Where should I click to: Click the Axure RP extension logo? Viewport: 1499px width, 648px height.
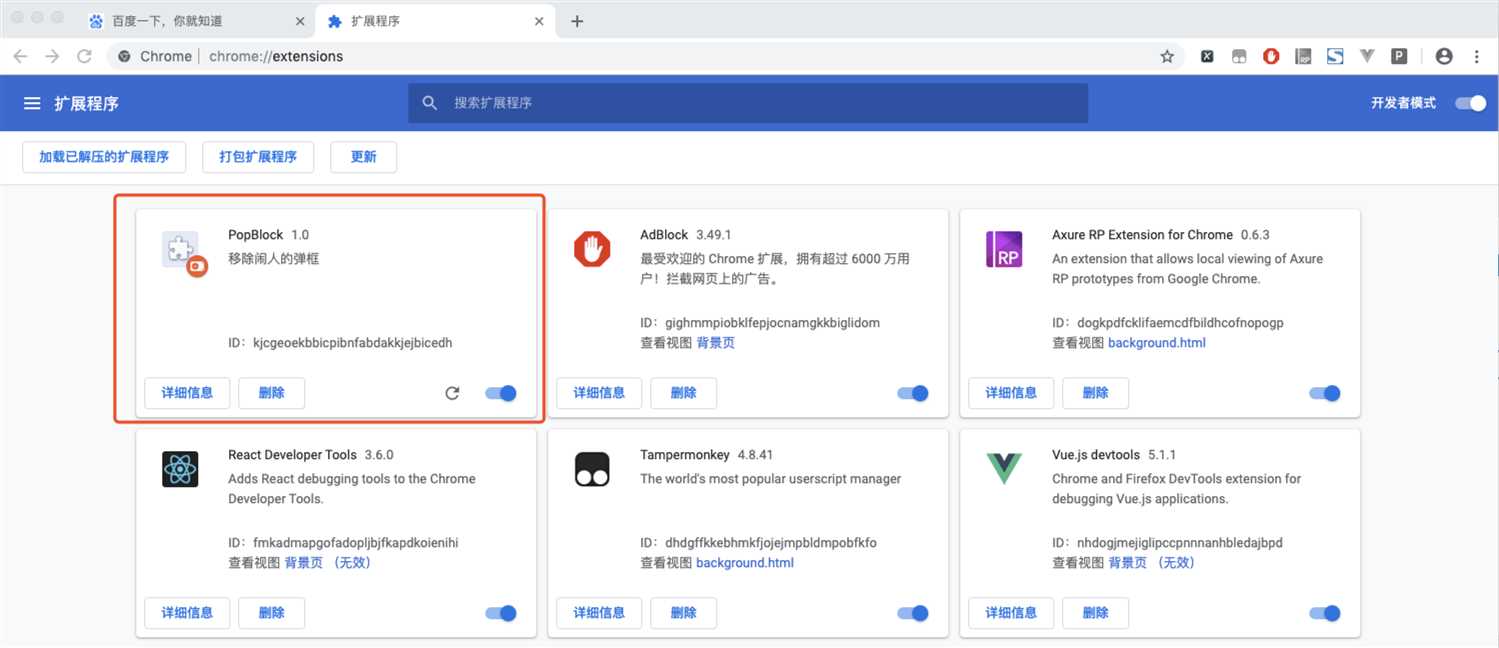pos(1004,249)
